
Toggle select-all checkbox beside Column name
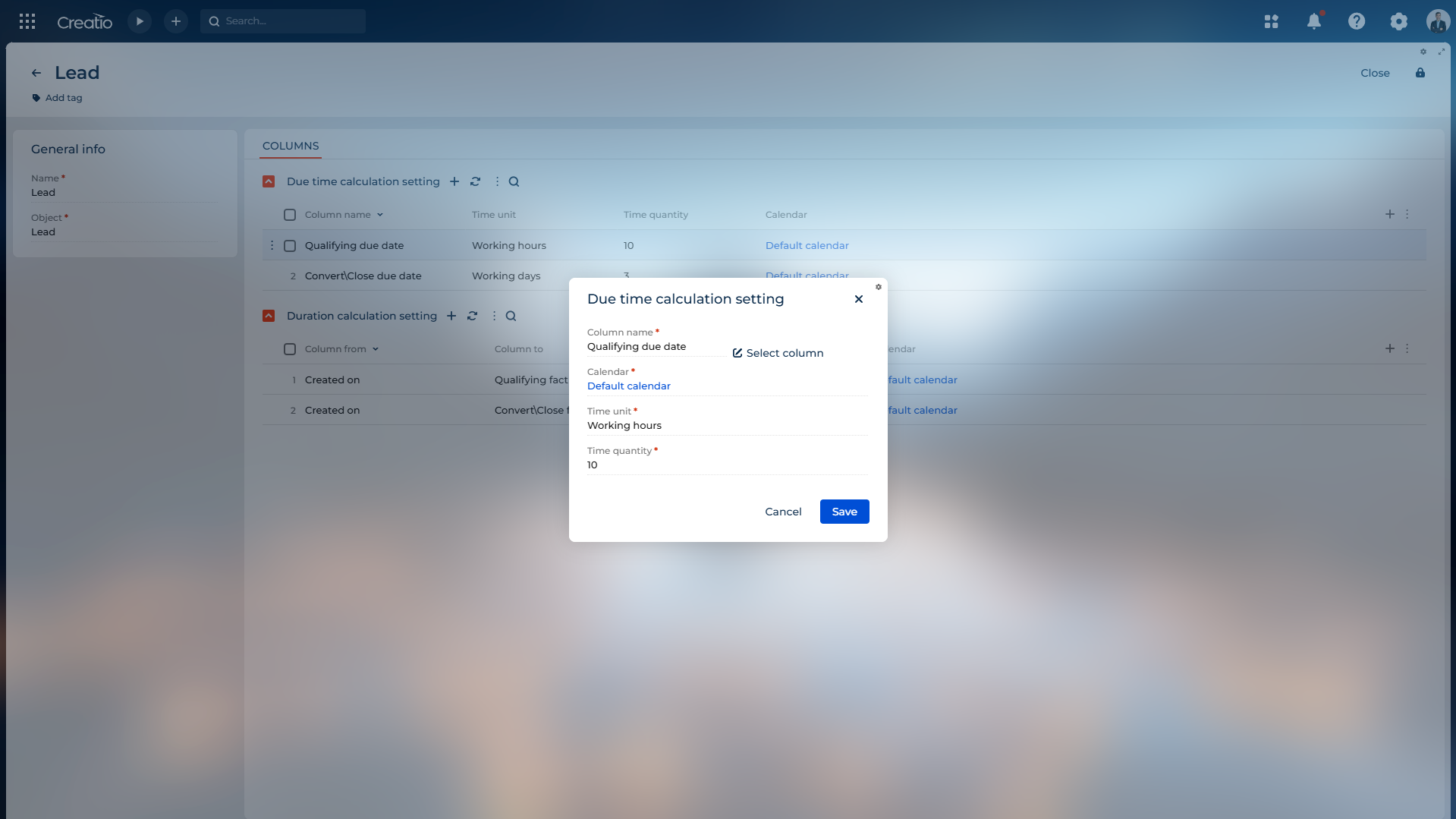click(x=290, y=215)
